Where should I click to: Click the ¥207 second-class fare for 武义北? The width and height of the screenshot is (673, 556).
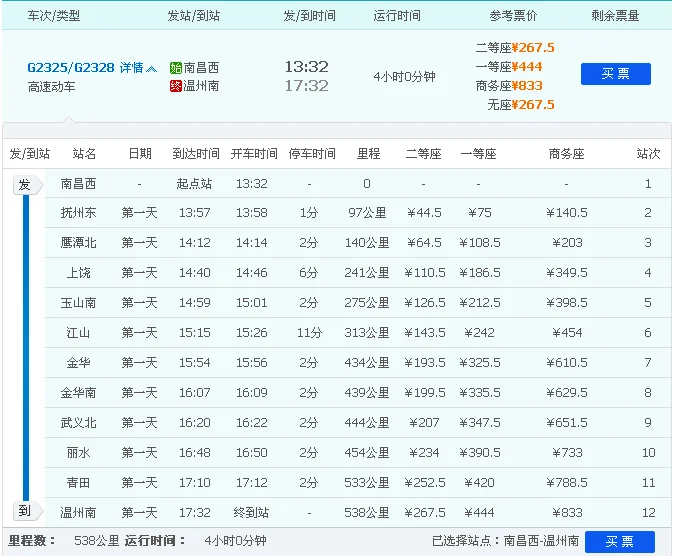424,423
